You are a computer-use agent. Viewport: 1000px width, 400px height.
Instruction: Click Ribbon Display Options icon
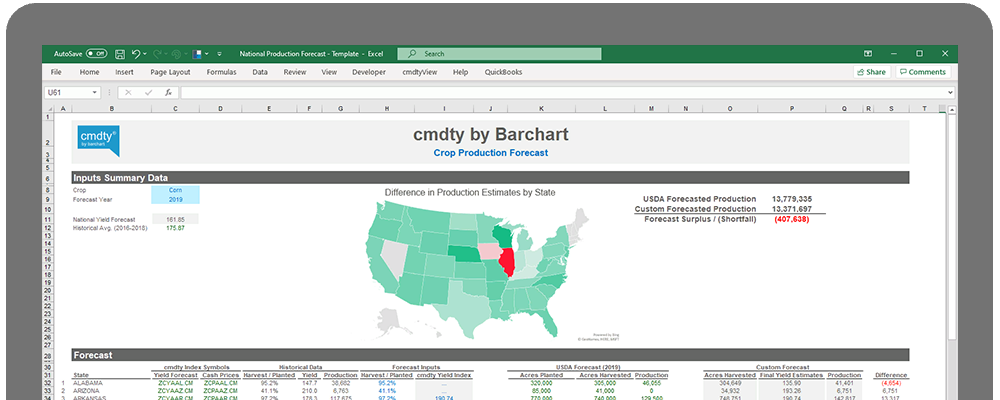[x=868, y=54]
